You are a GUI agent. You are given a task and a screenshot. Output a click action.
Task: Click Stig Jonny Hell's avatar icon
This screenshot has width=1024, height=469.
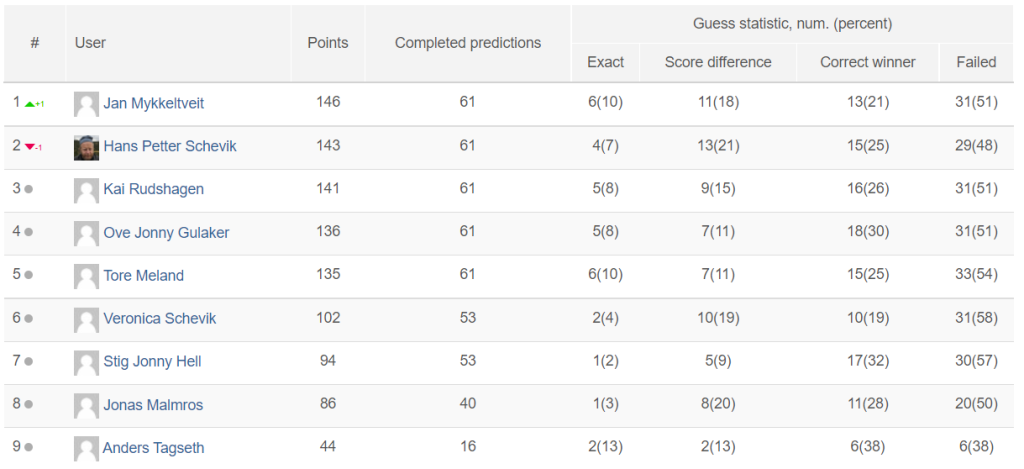[86, 363]
